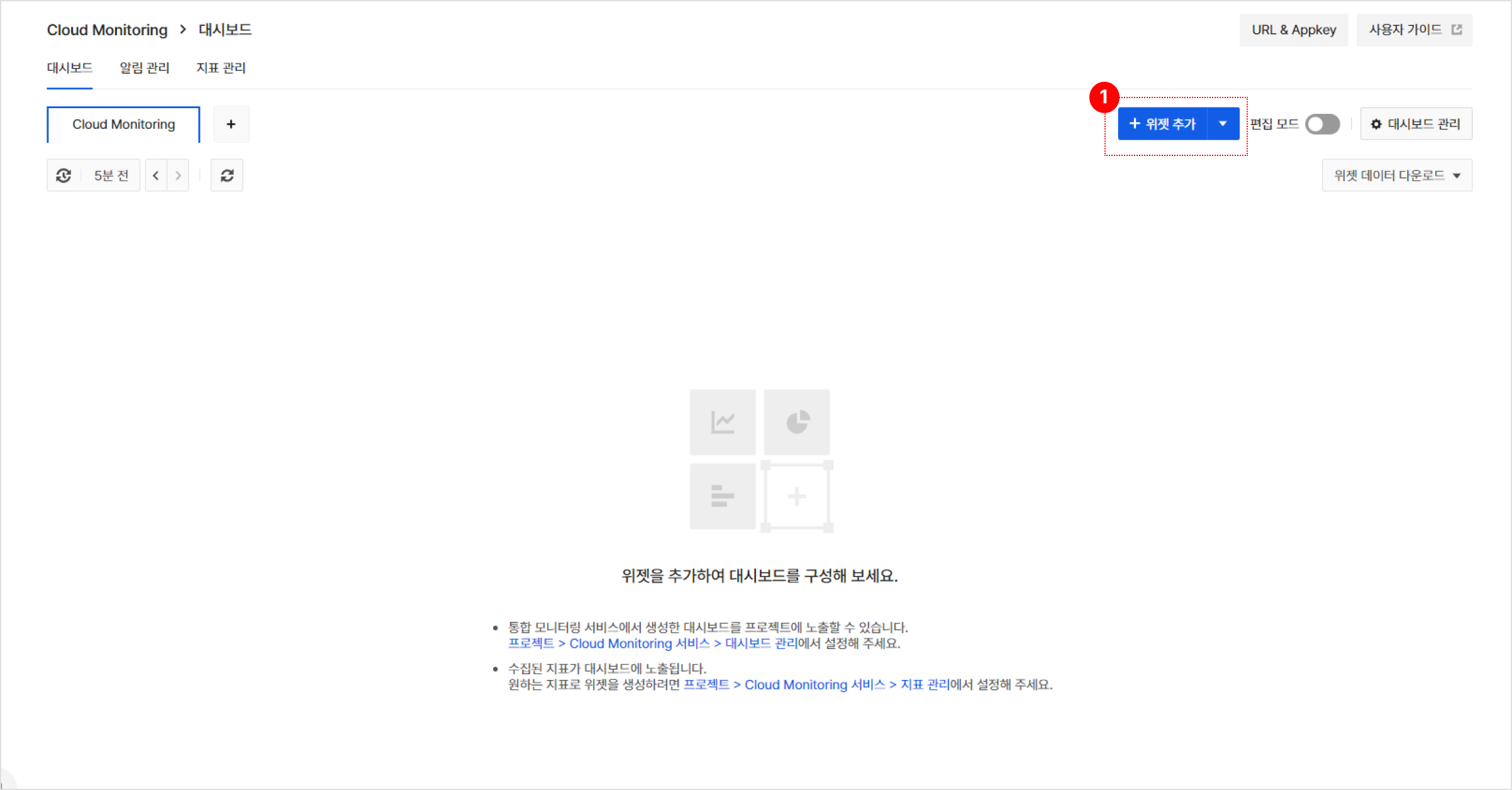1512x790 pixels.
Task: Click the pie chart placeholder icon
Action: click(x=797, y=422)
